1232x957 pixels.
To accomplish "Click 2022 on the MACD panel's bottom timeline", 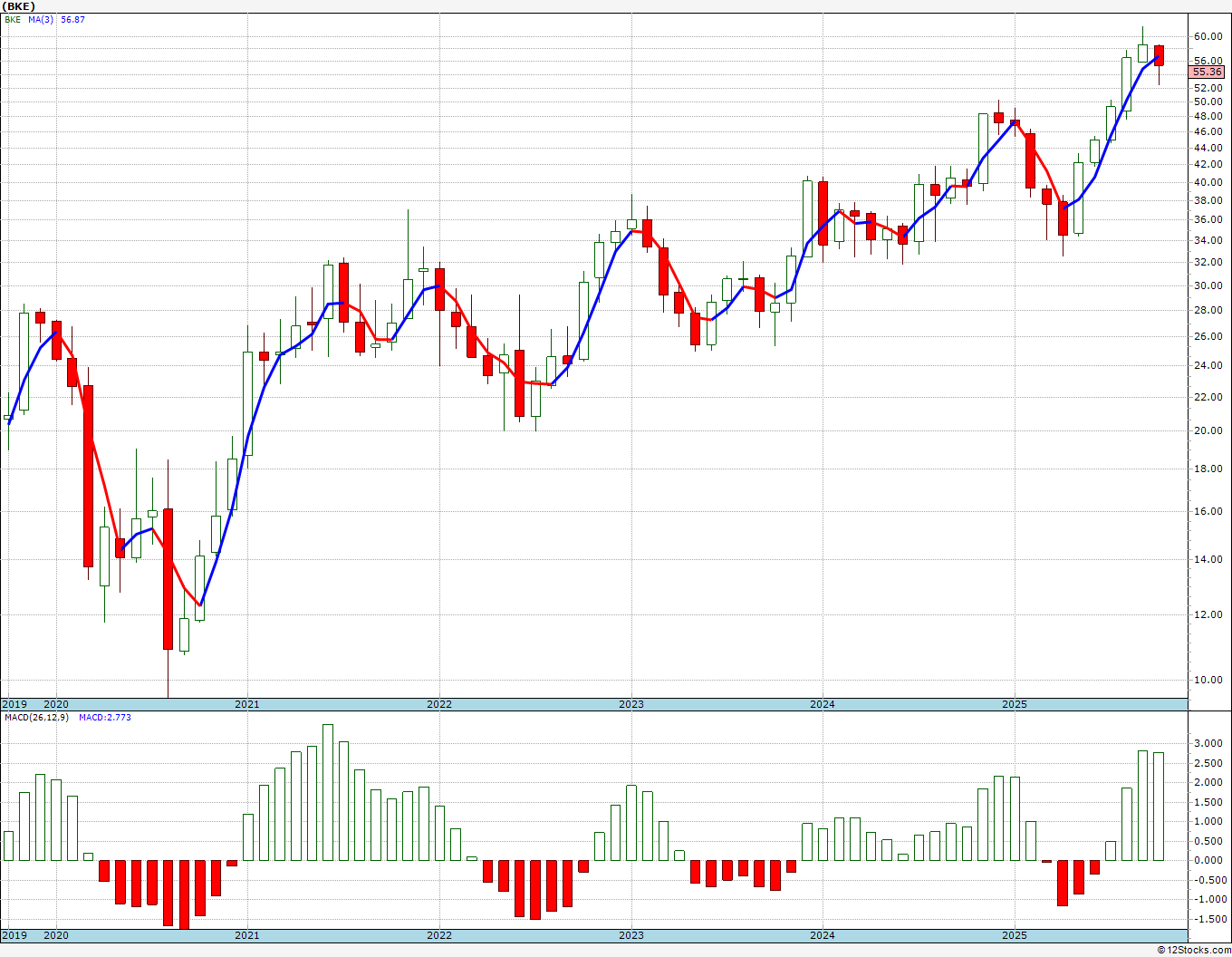I will (x=439, y=935).
